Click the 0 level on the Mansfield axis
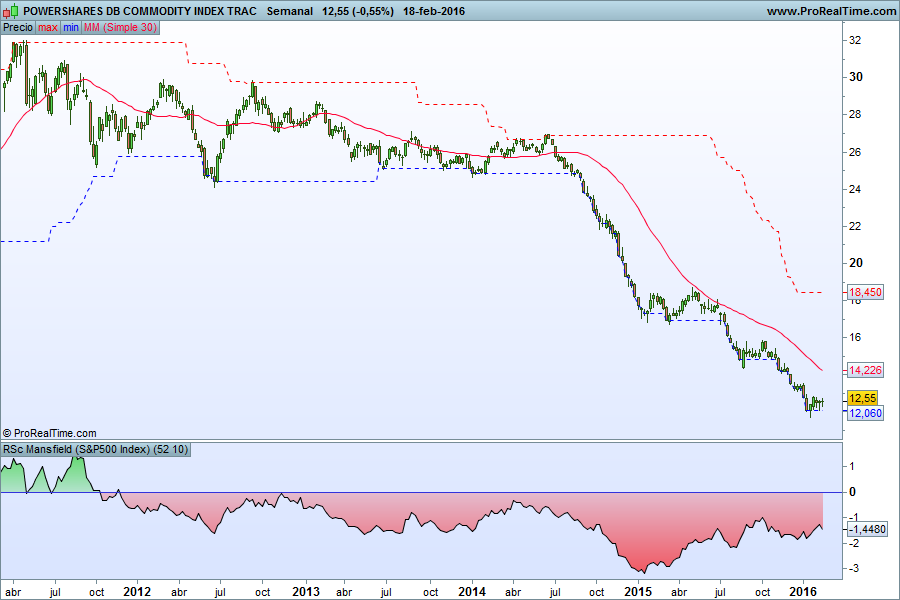The image size is (900, 600). point(852,491)
